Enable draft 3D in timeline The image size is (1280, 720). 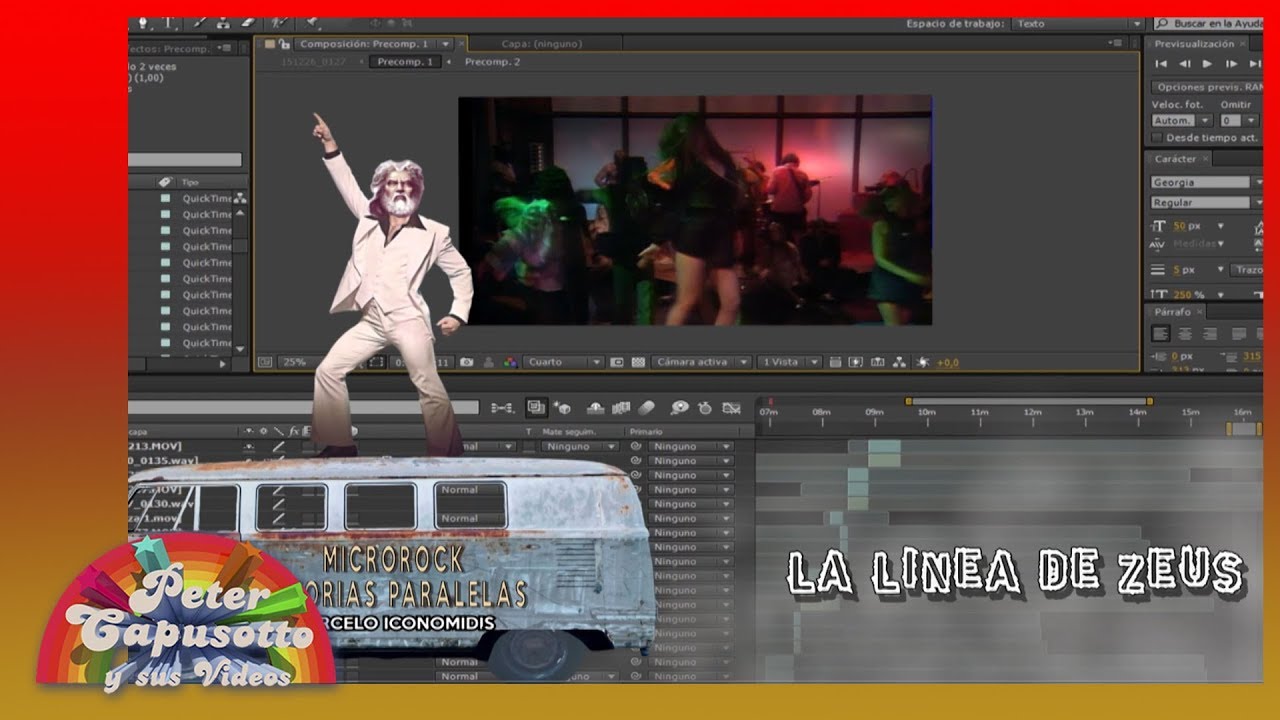pyautogui.click(x=563, y=408)
